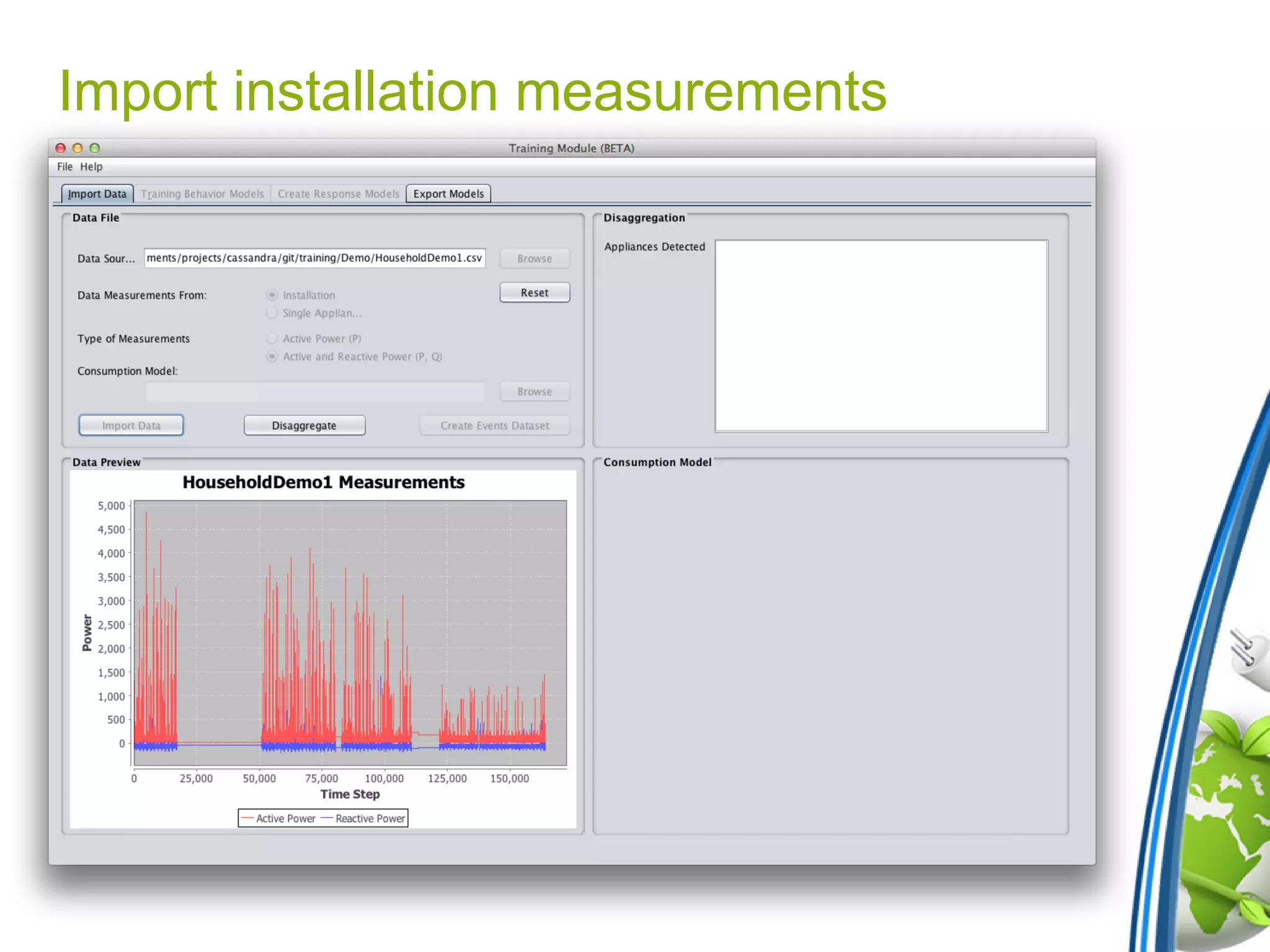Open the File menu
1270x952 pixels.
[x=64, y=167]
